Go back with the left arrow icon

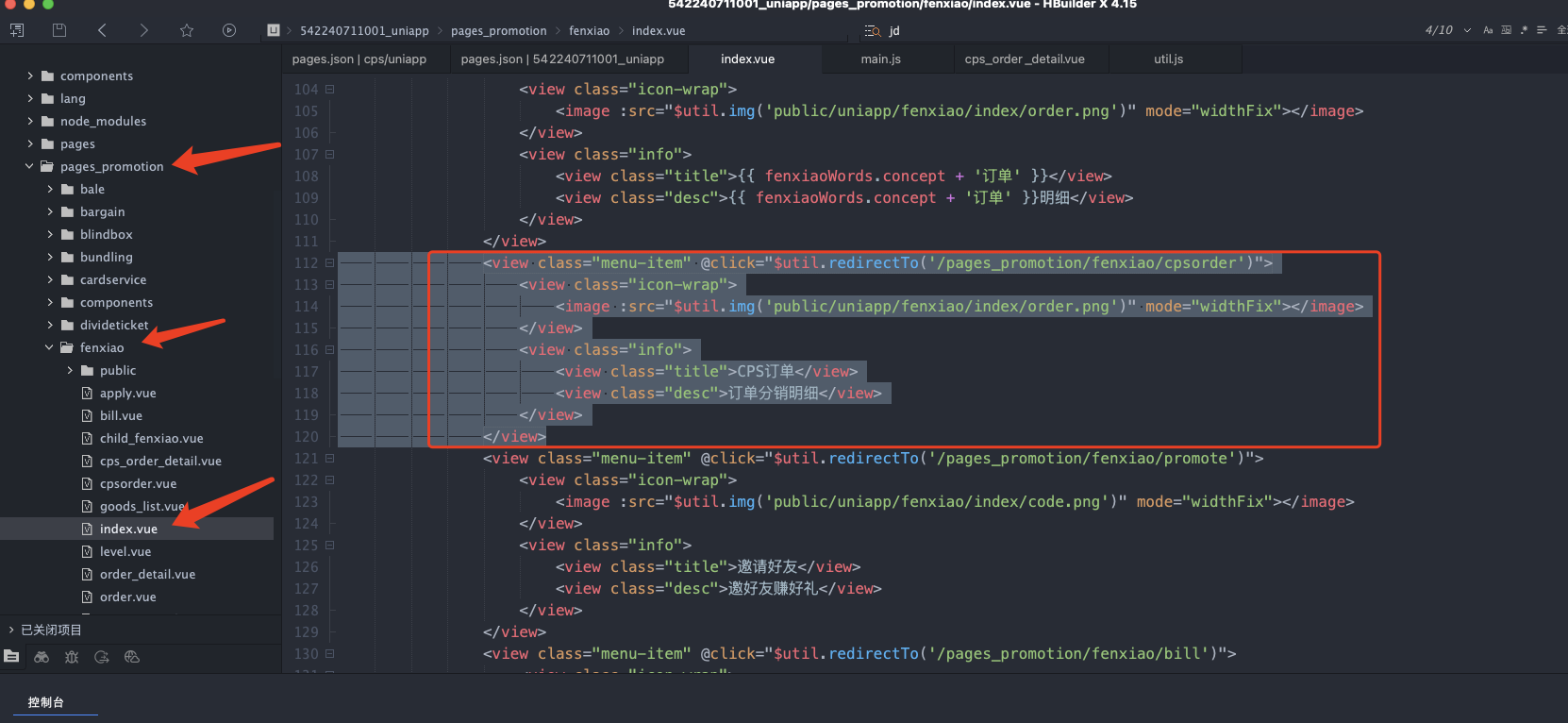tap(102, 30)
